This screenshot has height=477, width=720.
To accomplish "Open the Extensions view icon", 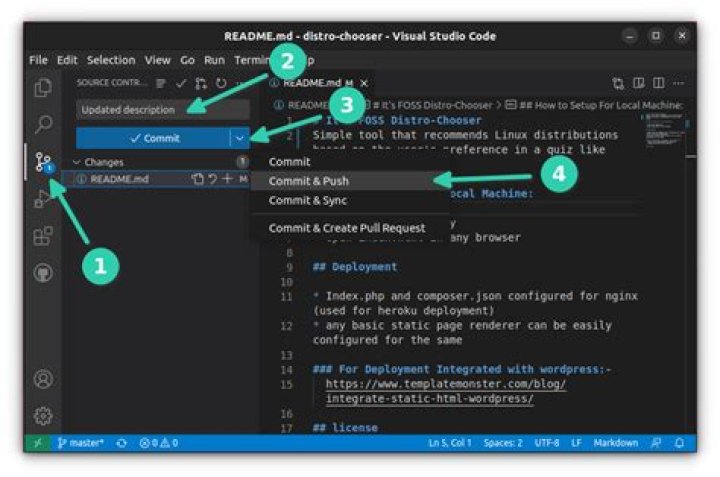I will click(43, 236).
